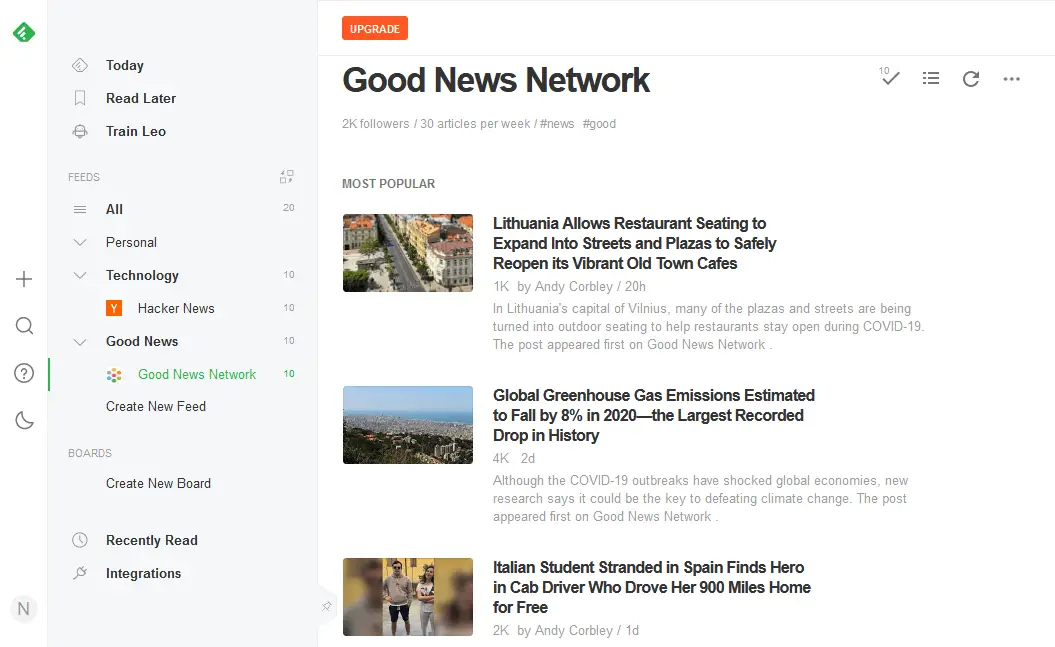This screenshot has height=647, width=1055.
Task: Click organize feeds icon beside FEEDS
Action: (287, 177)
